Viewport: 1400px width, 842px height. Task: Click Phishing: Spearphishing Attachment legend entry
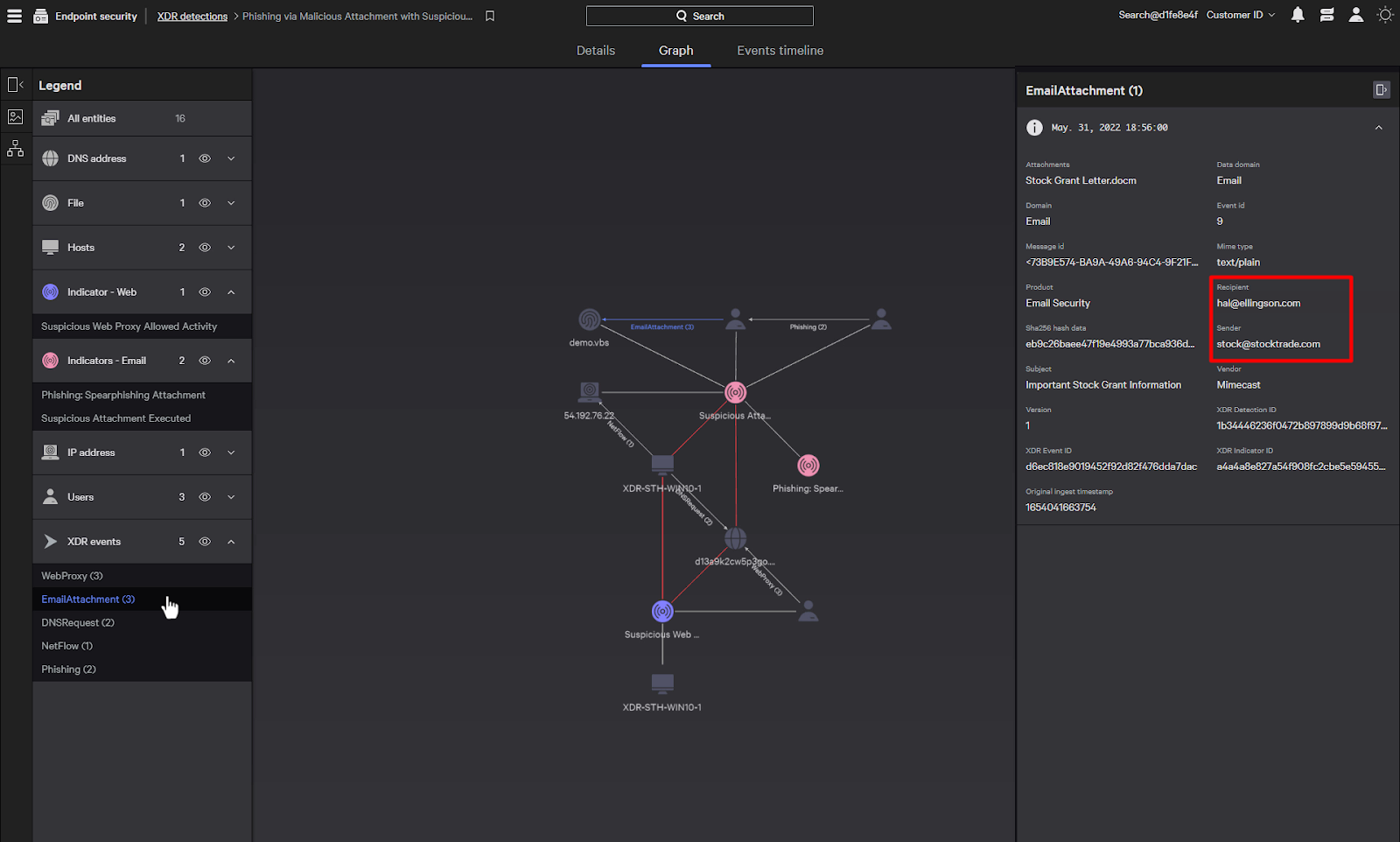coord(123,396)
